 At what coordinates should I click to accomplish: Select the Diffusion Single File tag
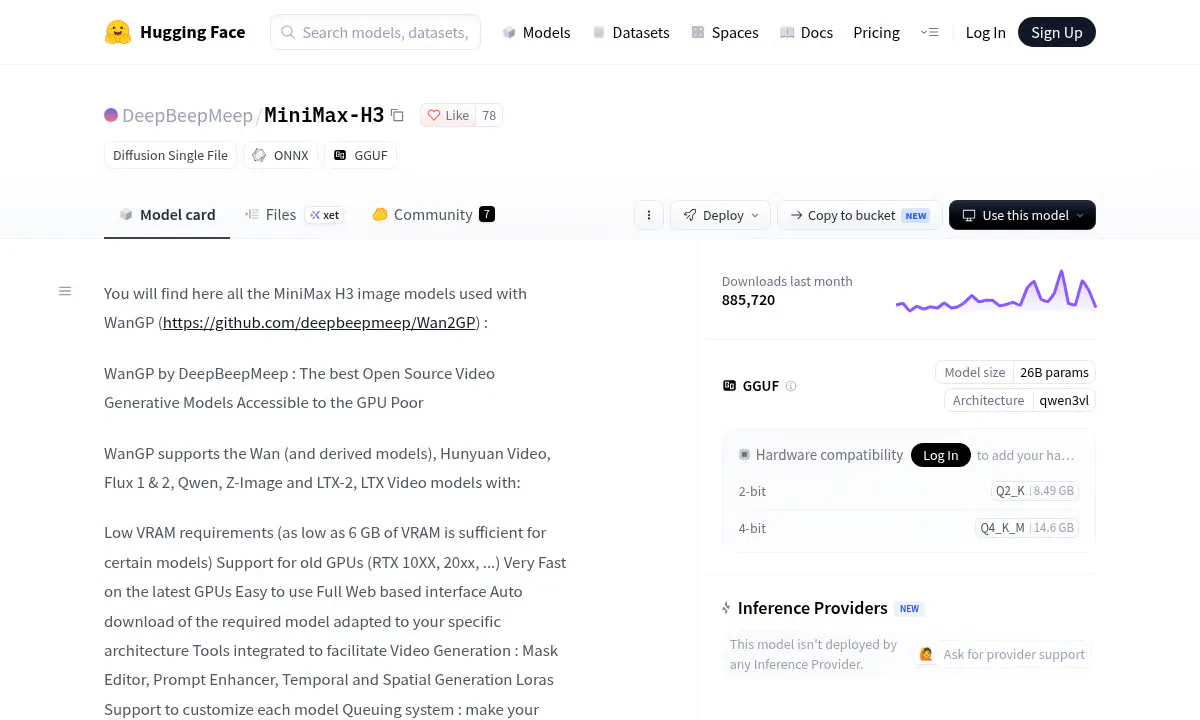[x=170, y=155]
